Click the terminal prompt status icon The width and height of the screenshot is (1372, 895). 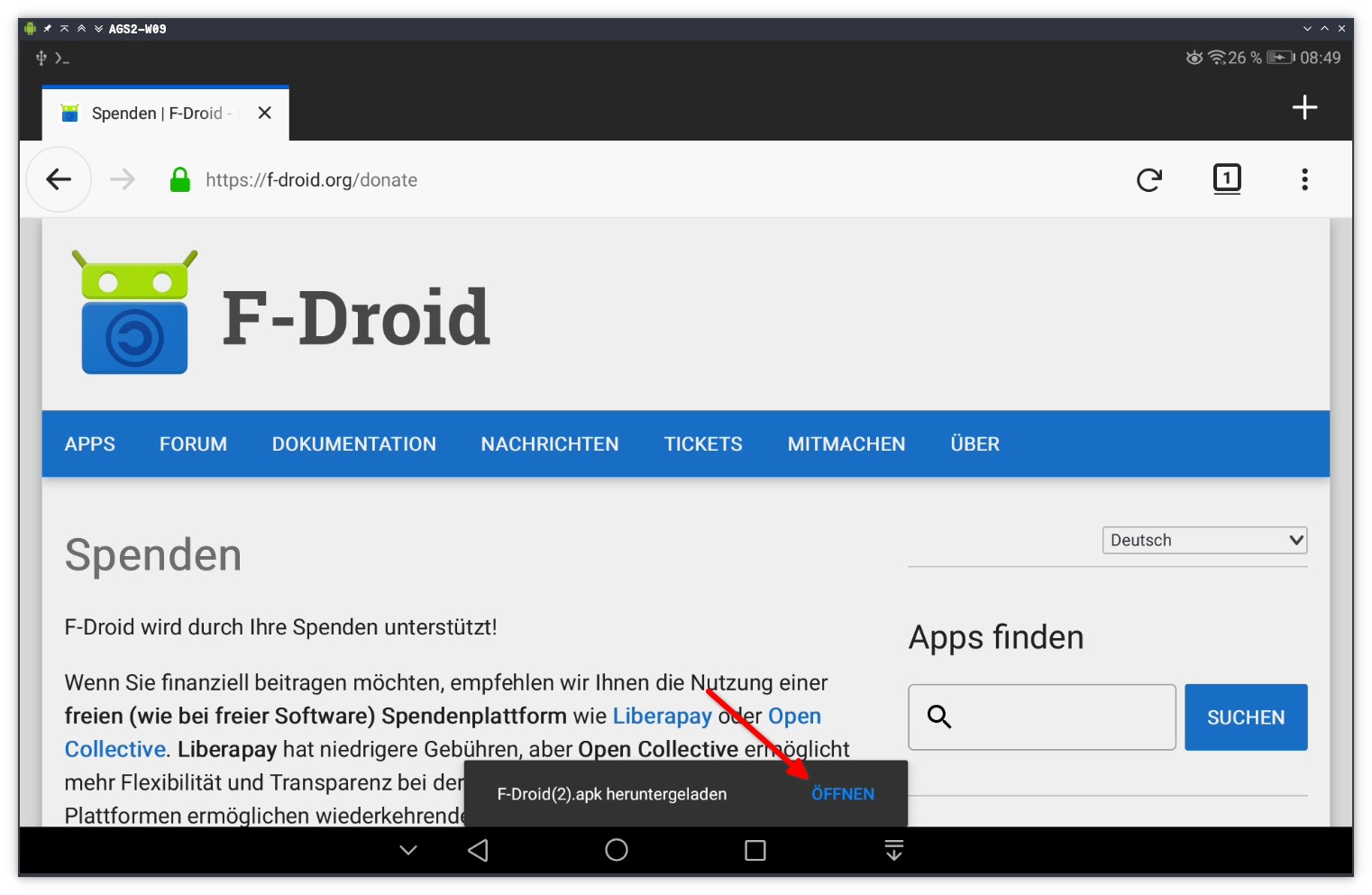(x=61, y=58)
